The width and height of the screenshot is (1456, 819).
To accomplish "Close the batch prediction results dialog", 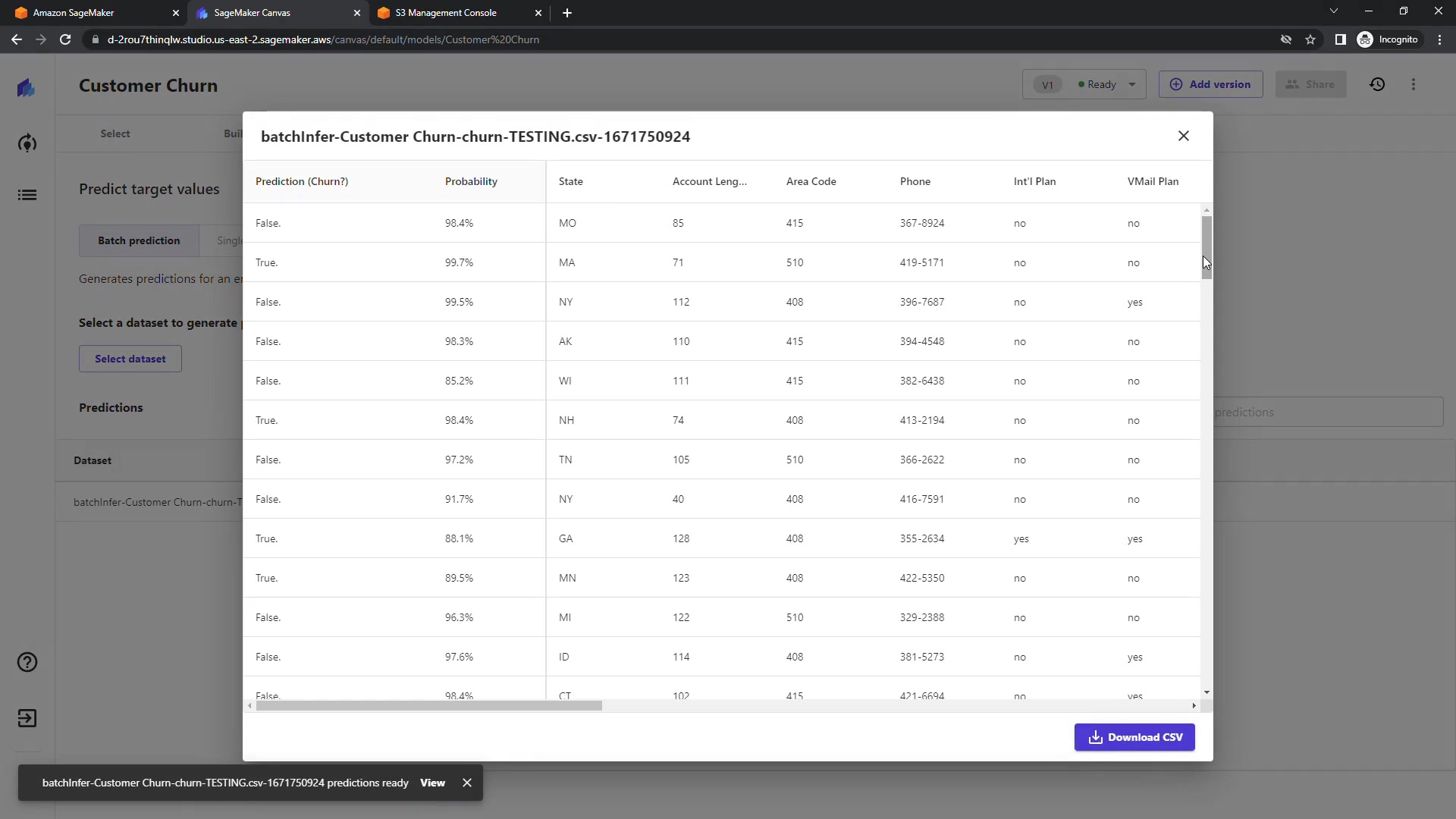I will 1183,136.
